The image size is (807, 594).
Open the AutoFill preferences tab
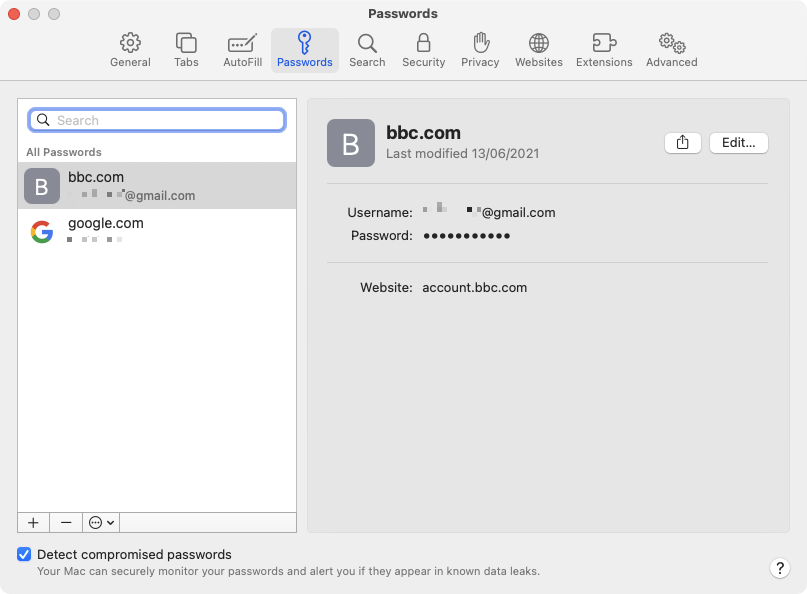click(x=242, y=50)
